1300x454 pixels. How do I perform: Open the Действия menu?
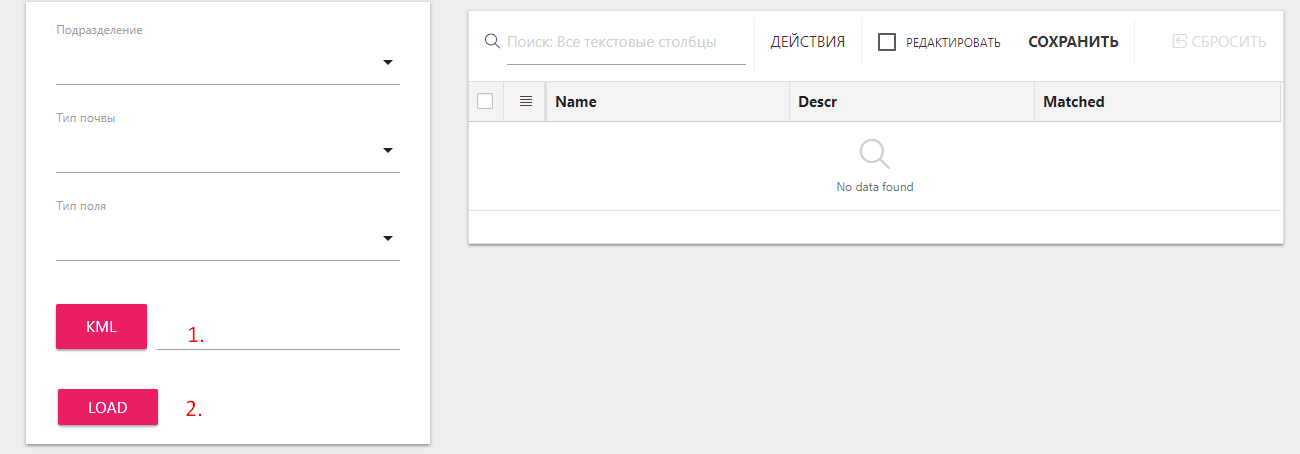coord(807,42)
